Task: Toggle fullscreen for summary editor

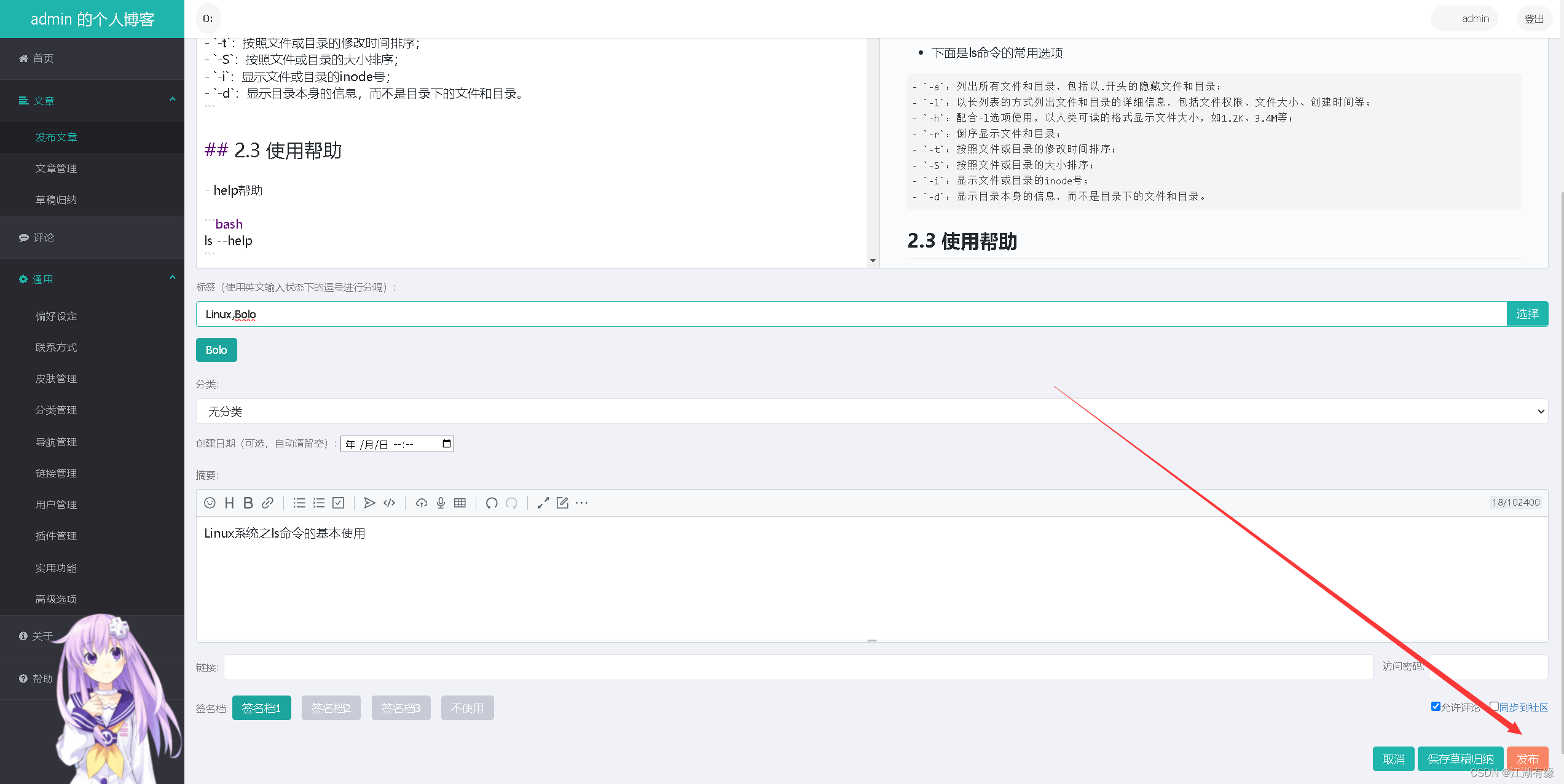Action: [x=543, y=503]
